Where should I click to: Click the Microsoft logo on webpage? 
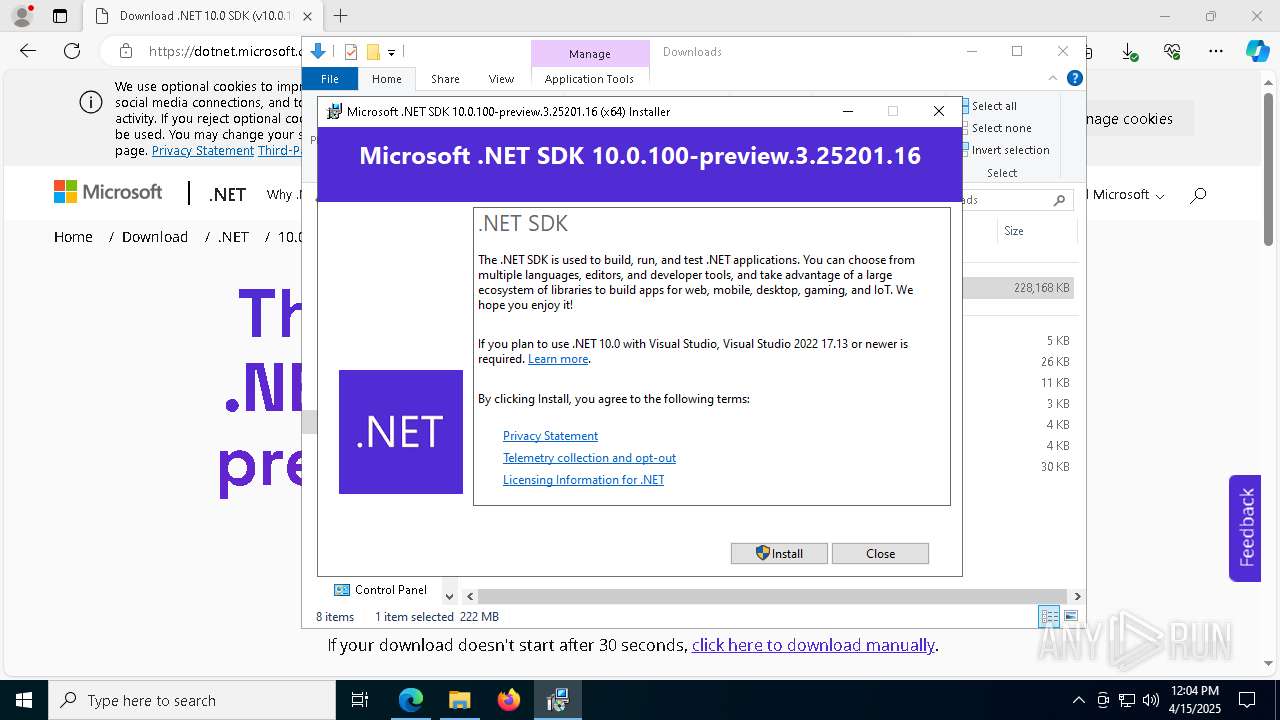[108, 192]
